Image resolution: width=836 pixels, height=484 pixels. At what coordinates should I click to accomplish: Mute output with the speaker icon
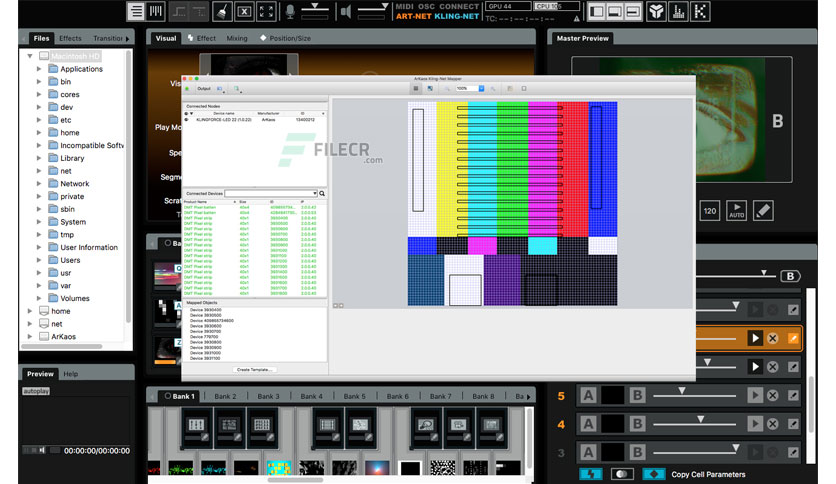pos(346,11)
